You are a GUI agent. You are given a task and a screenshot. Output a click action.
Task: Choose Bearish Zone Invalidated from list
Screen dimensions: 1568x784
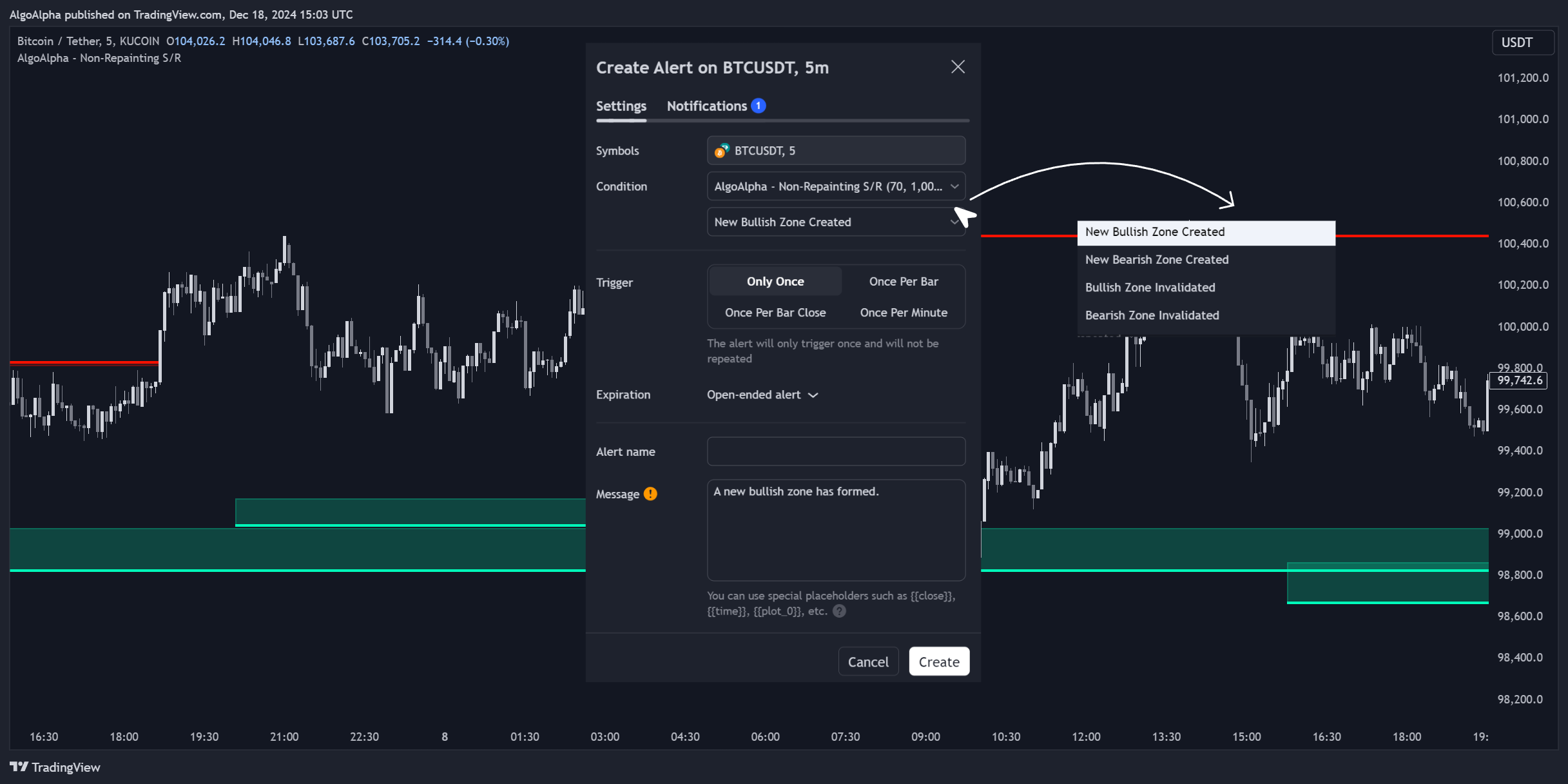tap(1206, 315)
